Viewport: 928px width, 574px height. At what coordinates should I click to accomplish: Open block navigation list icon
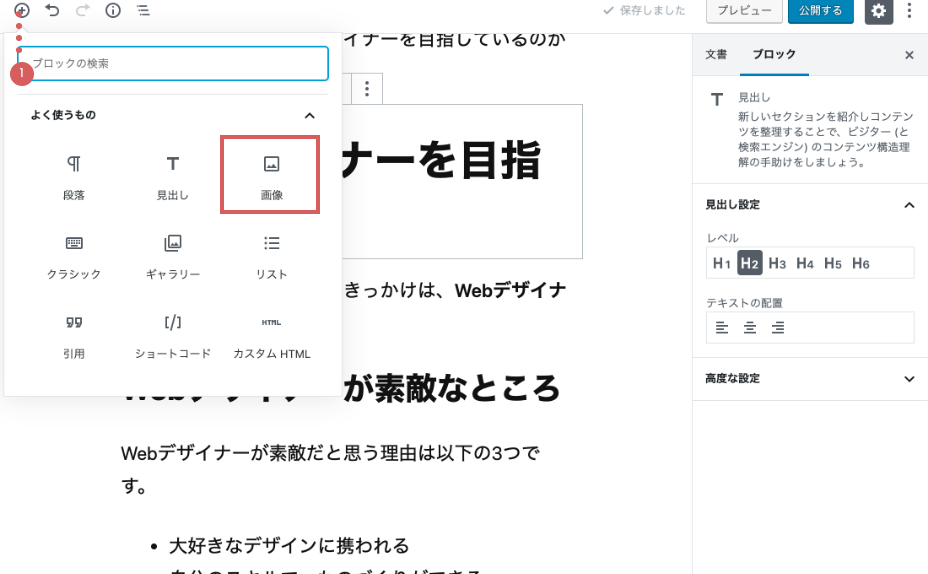coord(143,11)
